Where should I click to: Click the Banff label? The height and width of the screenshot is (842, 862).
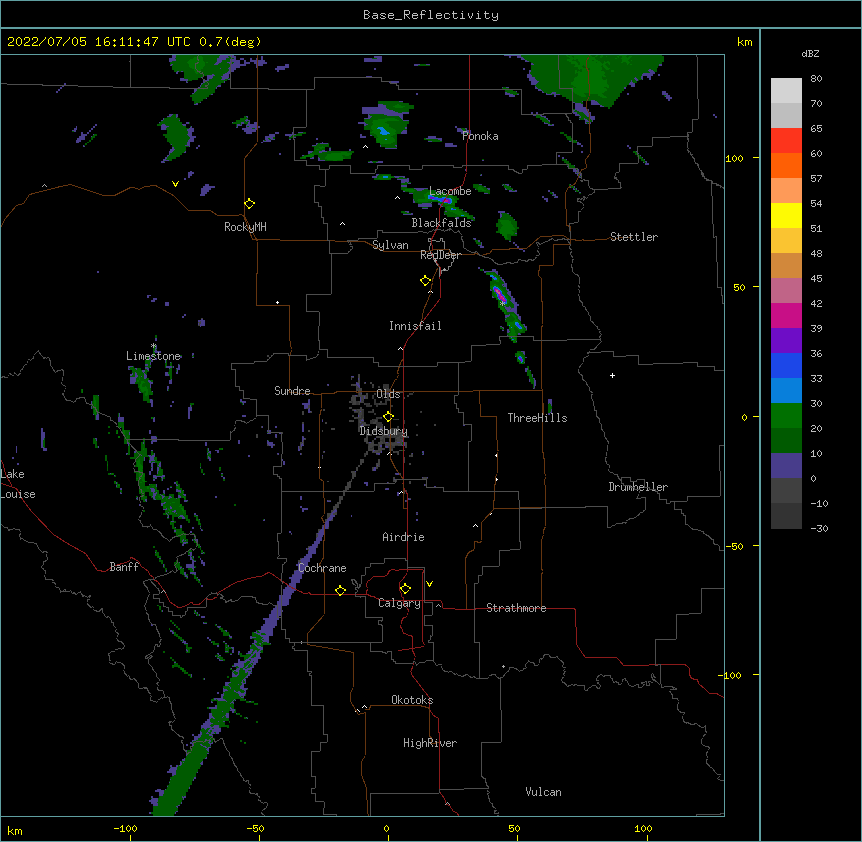point(124,567)
